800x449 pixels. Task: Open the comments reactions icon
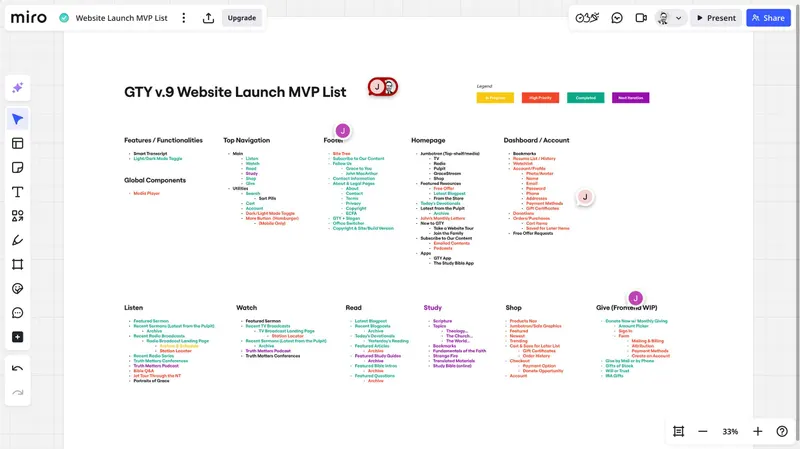[x=617, y=18]
